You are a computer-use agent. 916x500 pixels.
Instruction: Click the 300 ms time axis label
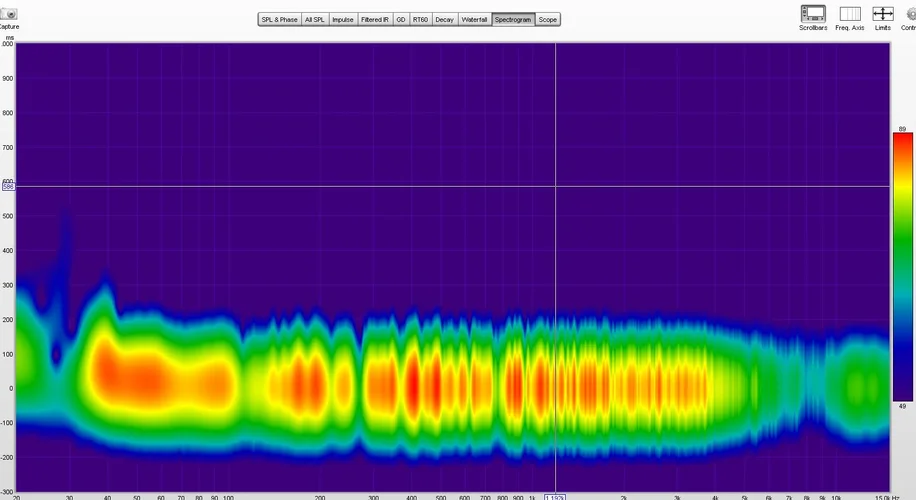pyautogui.click(x=8, y=285)
